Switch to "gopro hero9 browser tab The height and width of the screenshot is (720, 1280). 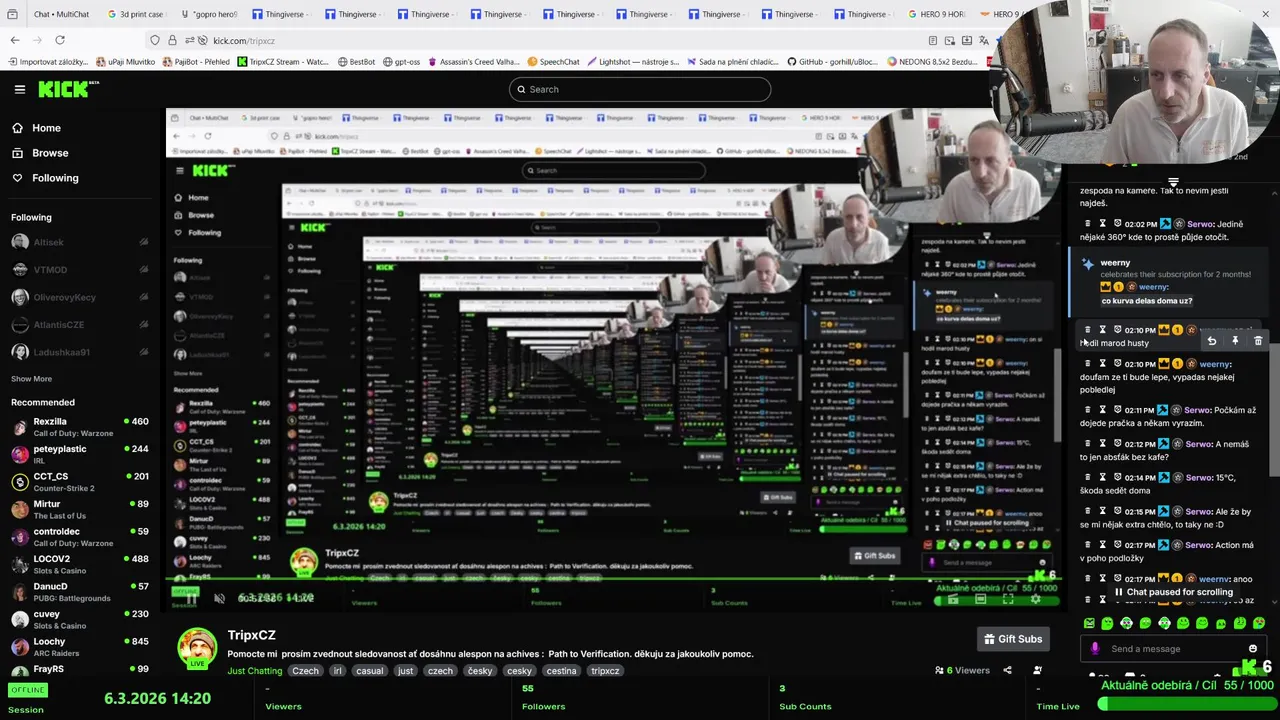pos(208,14)
